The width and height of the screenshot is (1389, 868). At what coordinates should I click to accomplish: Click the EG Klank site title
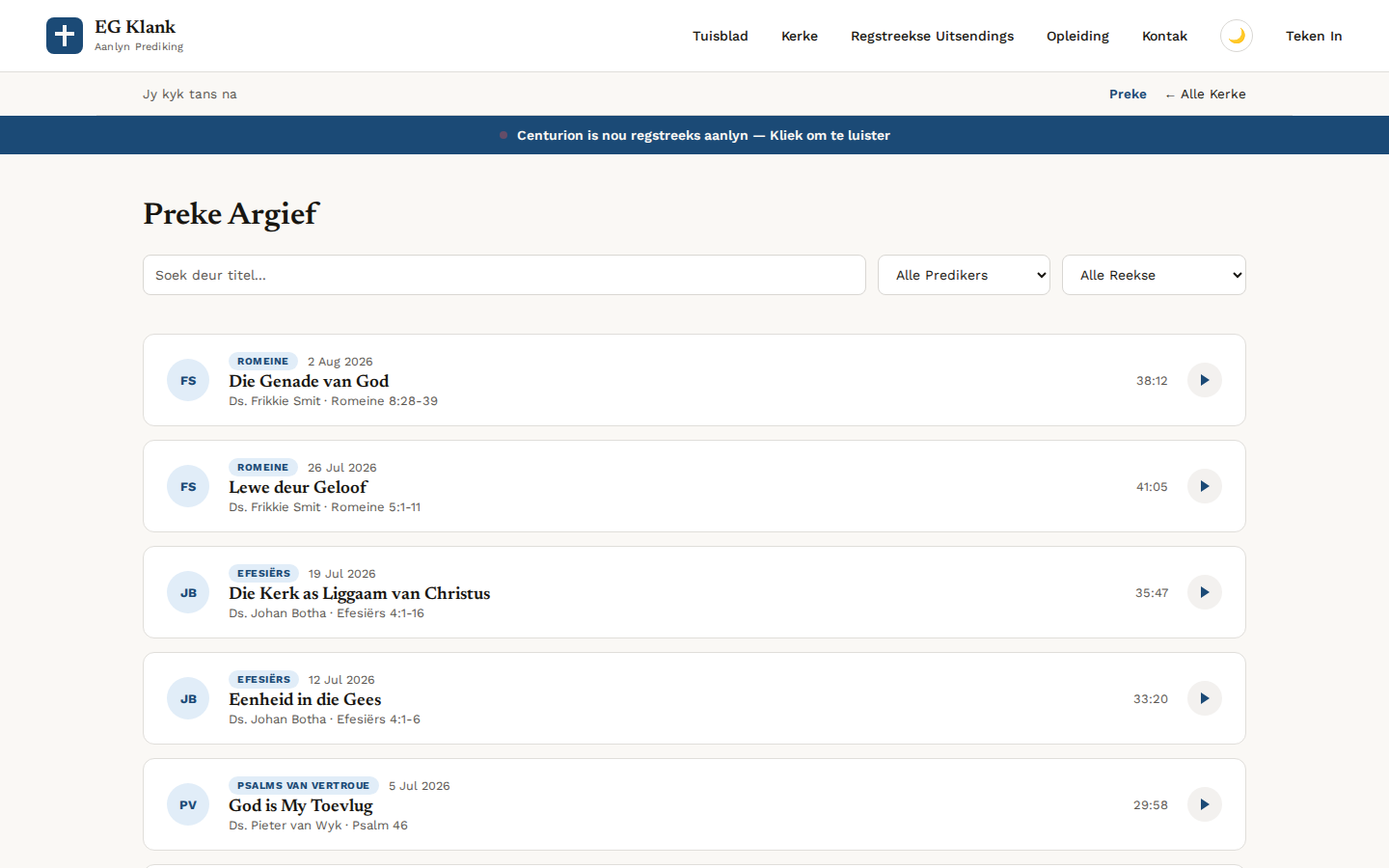pyautogui.click(x=135, y=27)
